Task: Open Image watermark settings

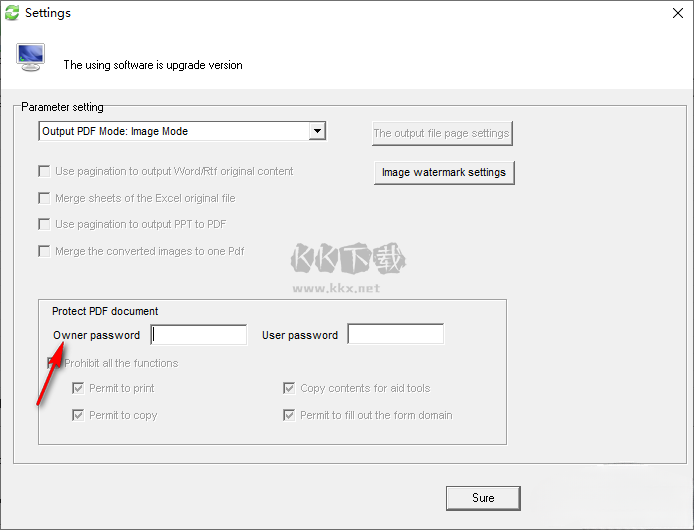Action: [x=444, y=172]
